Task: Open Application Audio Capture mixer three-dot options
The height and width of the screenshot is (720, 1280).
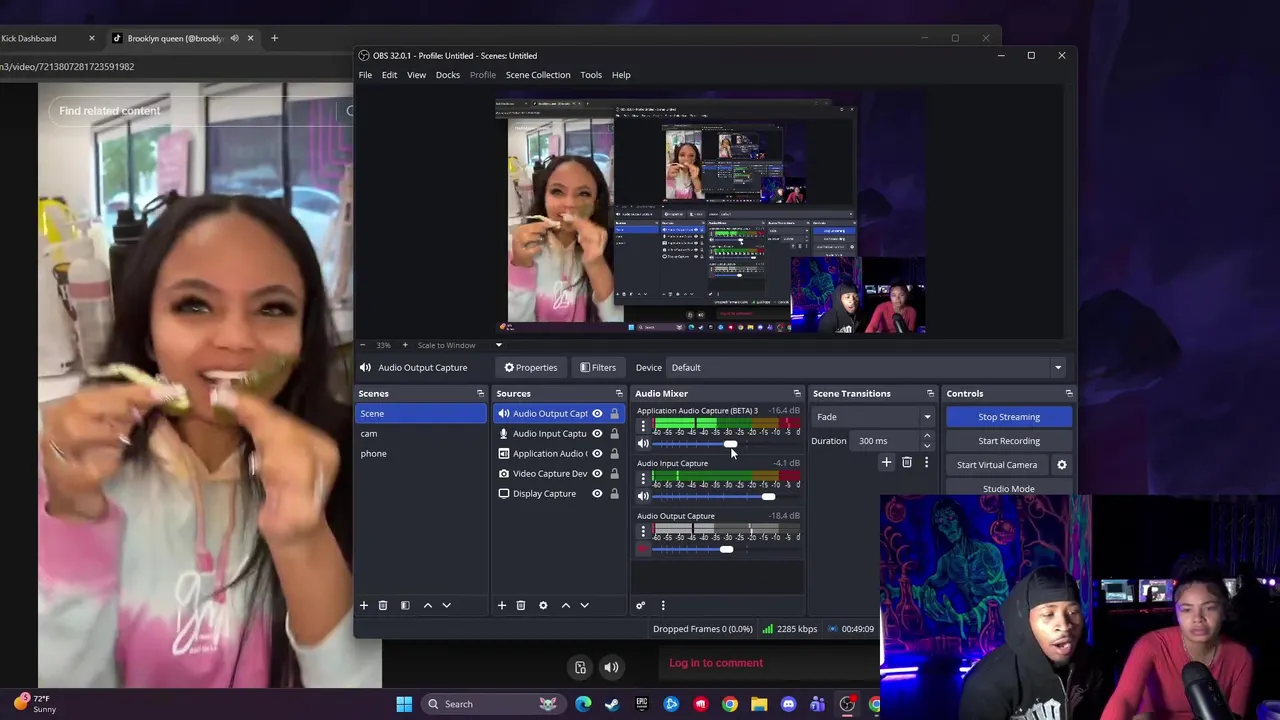Action: click(643, 427)
